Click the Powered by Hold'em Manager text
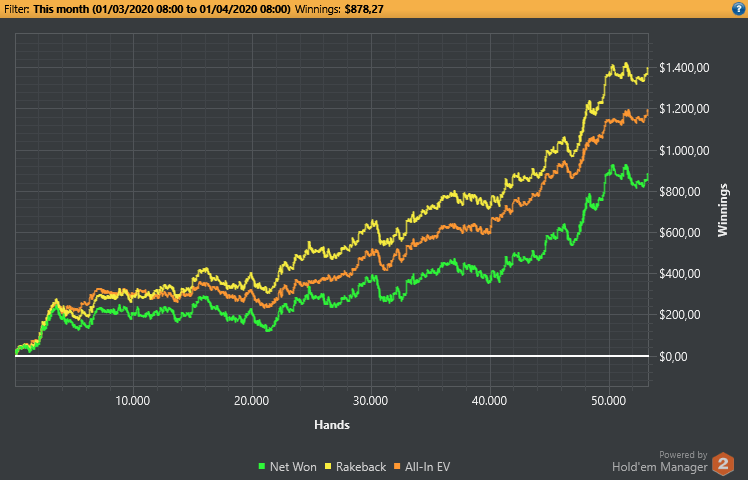748x480 pixels. (660, 461)
